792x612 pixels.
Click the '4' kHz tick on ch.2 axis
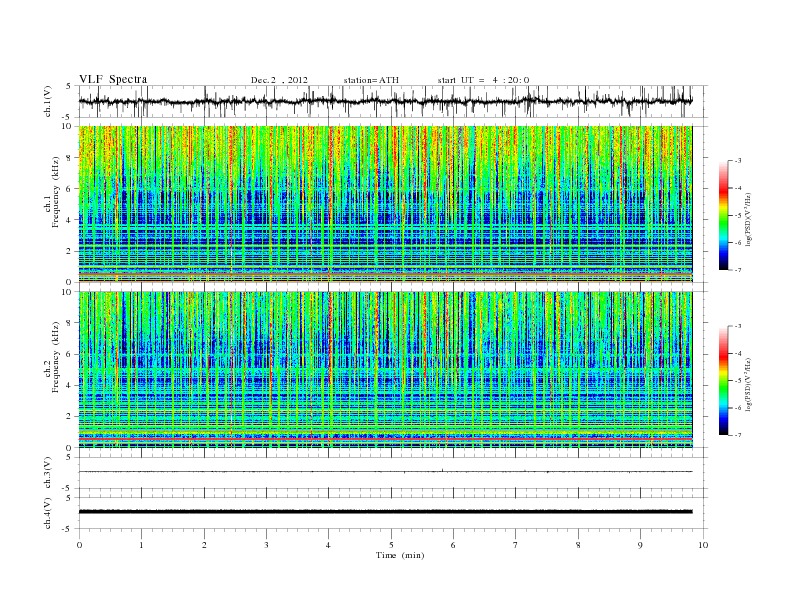(70, 385)
